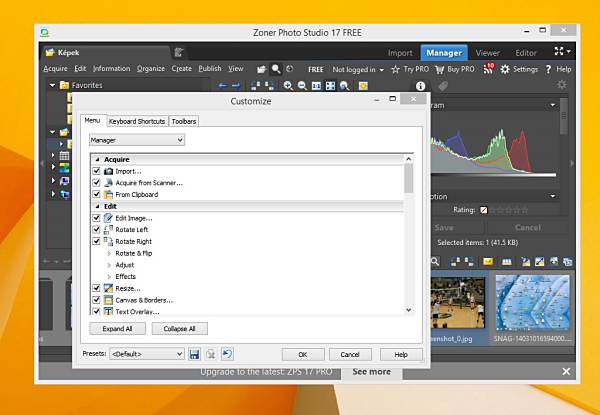This screenshot has height=415, width=600.
Task: Collapse the Acquire group
Action: click(98, 159)
